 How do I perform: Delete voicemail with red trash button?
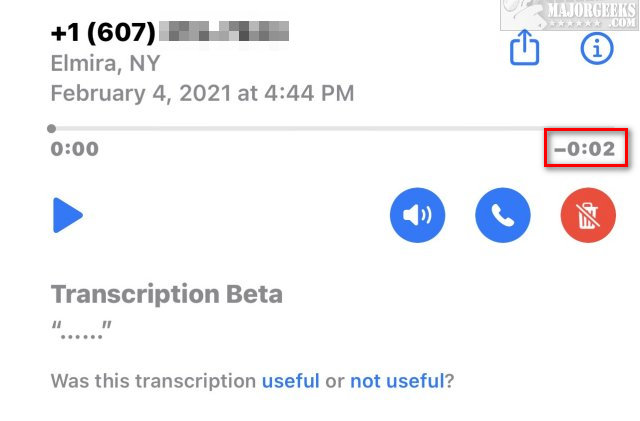point(588,215)
